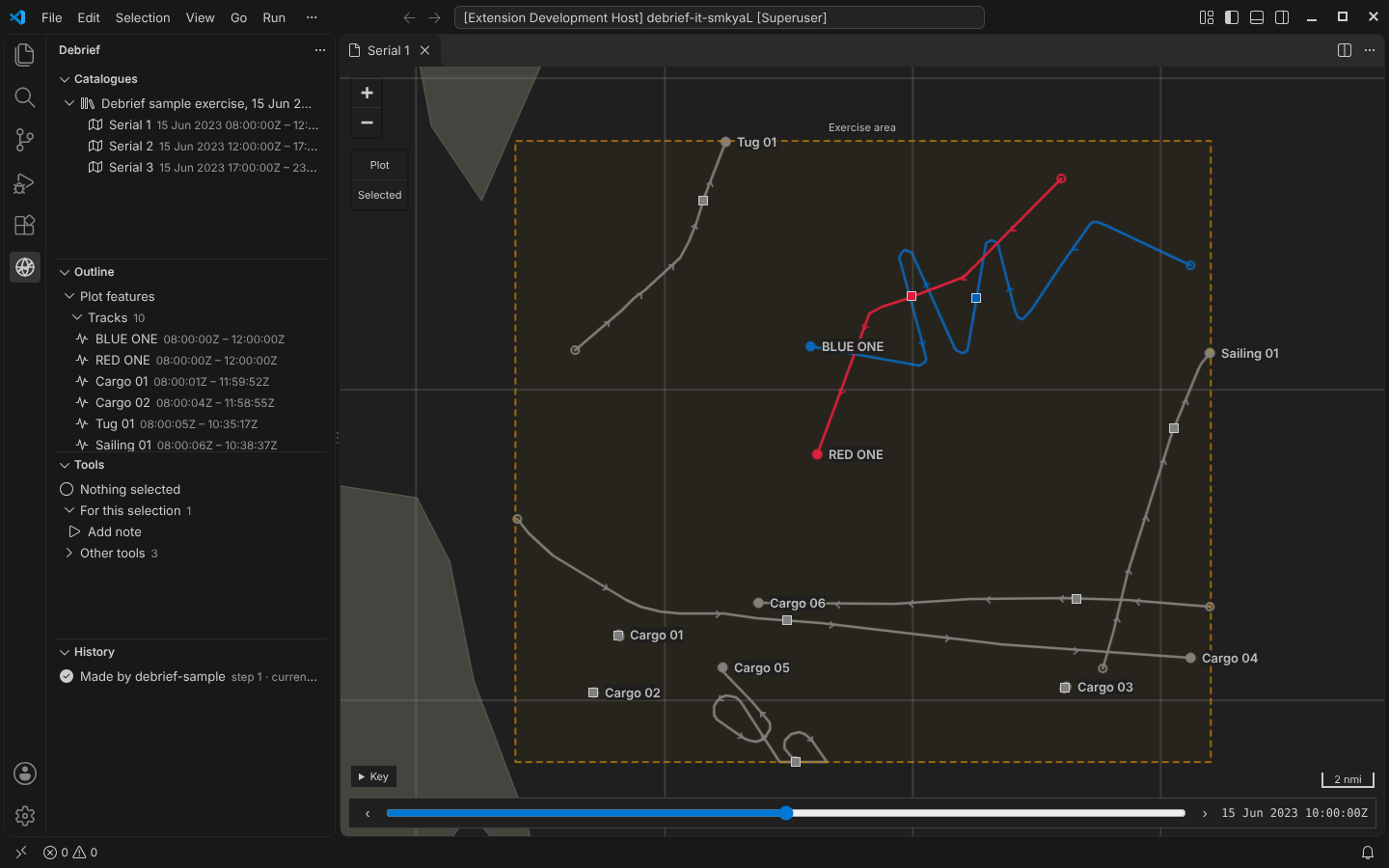Select RED ONE track in Outline
This screenshot has width=1389, height=868.
click(191, 360)
